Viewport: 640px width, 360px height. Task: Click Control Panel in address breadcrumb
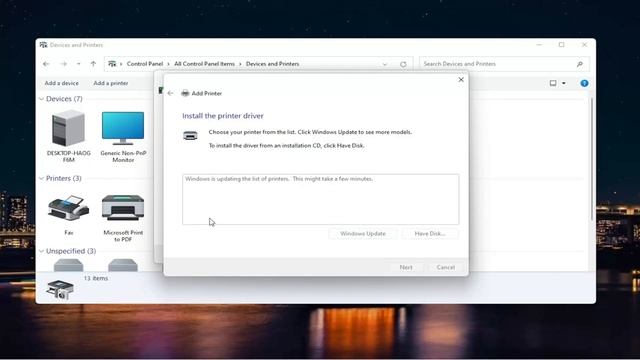coord(144,64)
